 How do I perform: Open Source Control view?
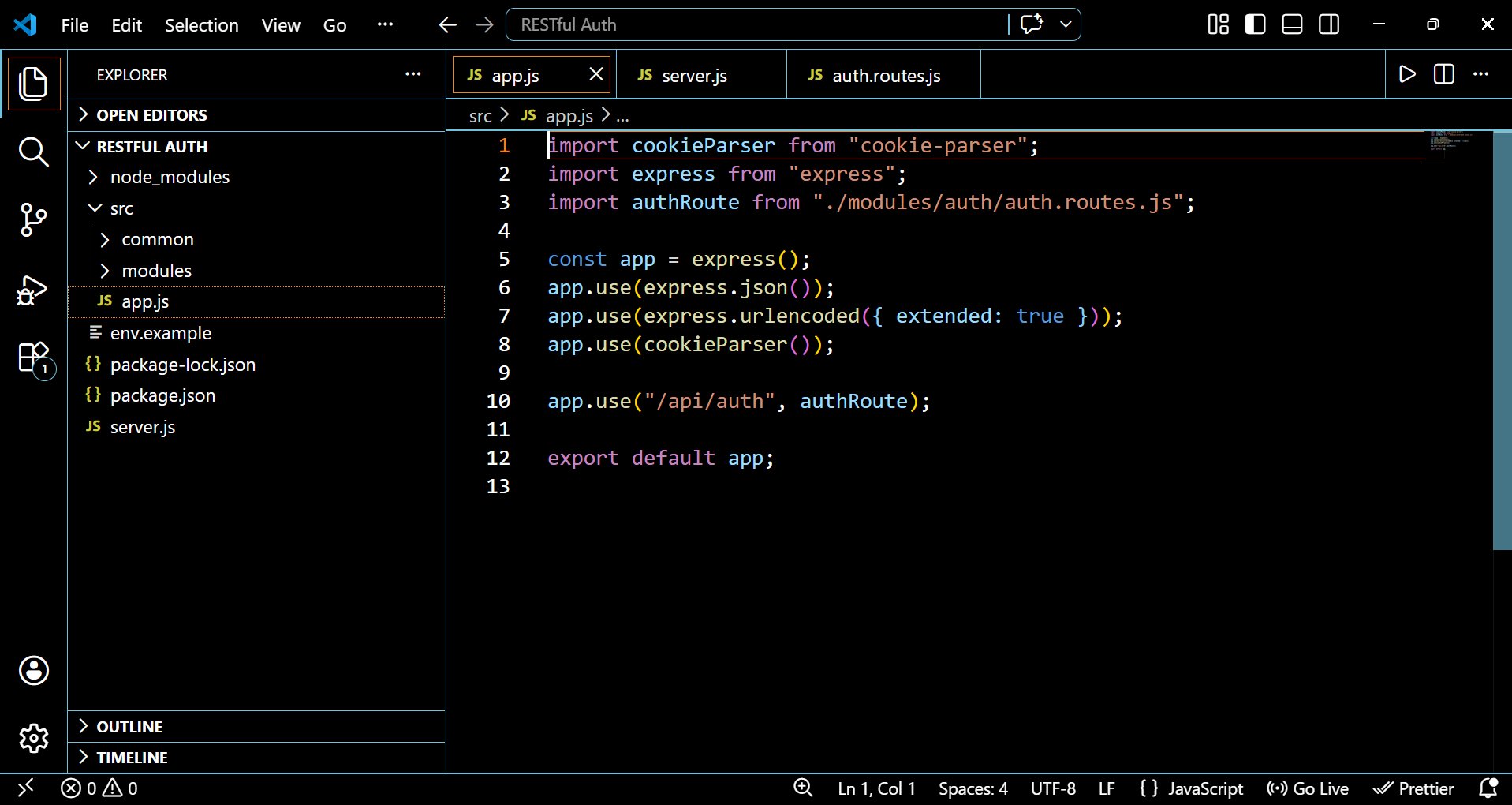click(x=33, y=219)
